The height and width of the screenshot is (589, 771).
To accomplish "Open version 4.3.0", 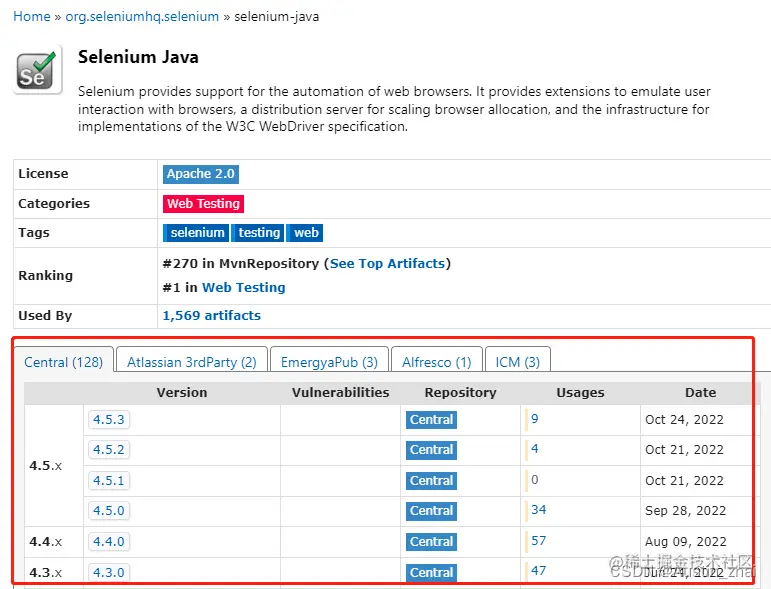I will (x=109, y=572).
